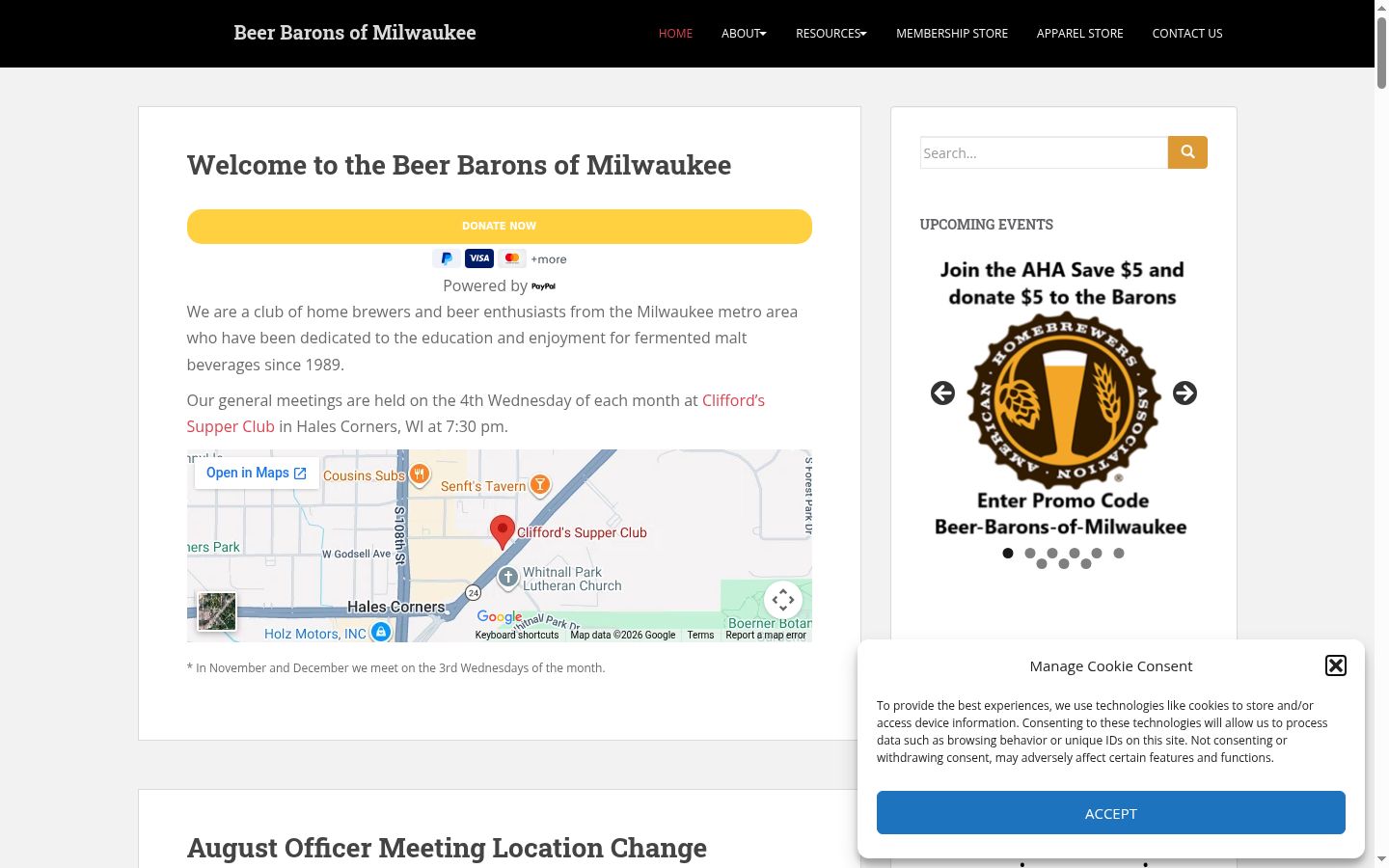Image resolution: width=1389 pixels, height=868 pixels.
Task: Click the Powered by PayPal text
Action: click(500, 285)
